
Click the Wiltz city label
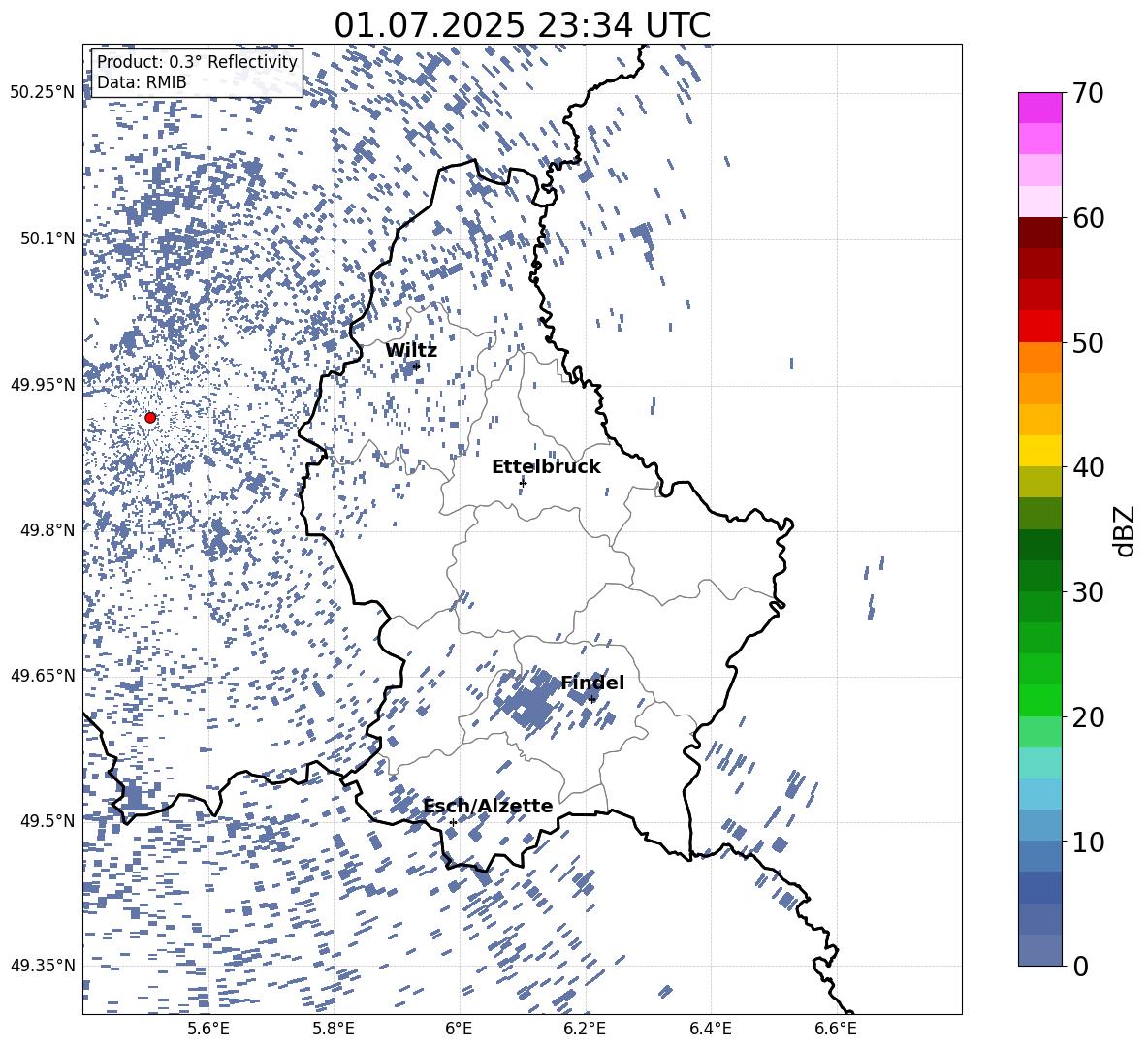coord(411,350)
